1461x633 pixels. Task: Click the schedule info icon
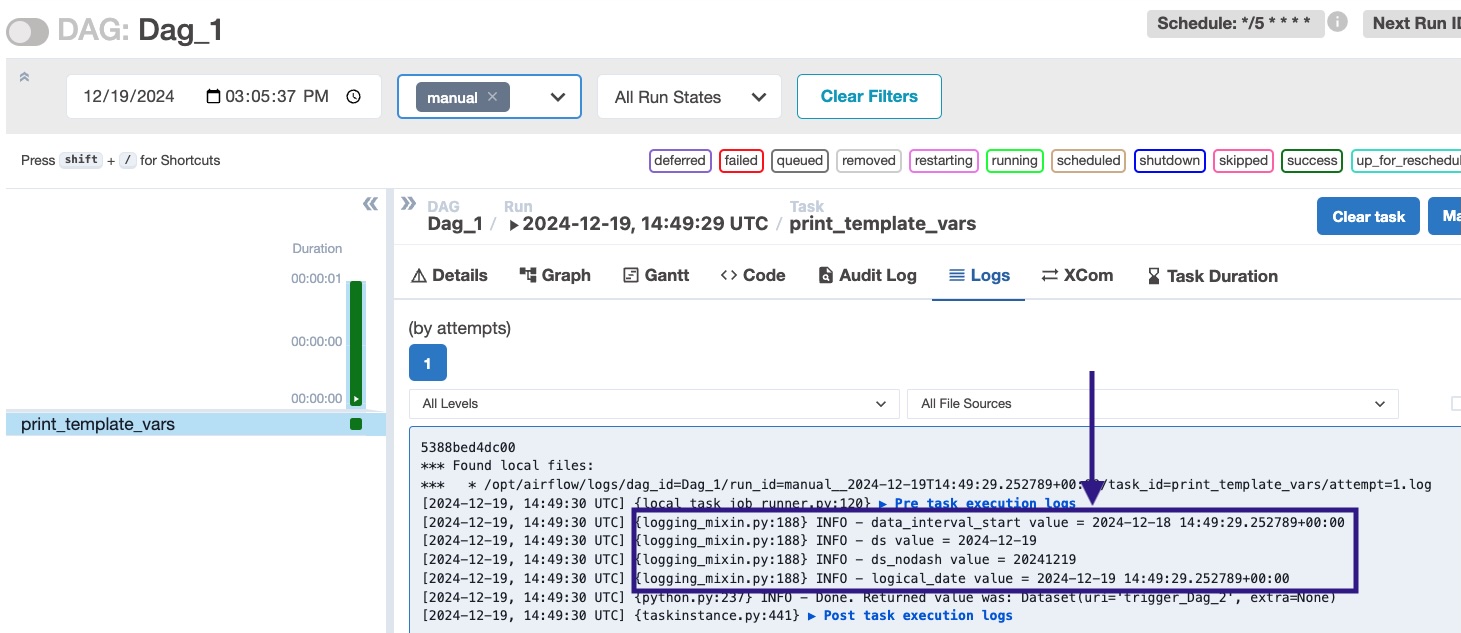tap(1337, 23)
